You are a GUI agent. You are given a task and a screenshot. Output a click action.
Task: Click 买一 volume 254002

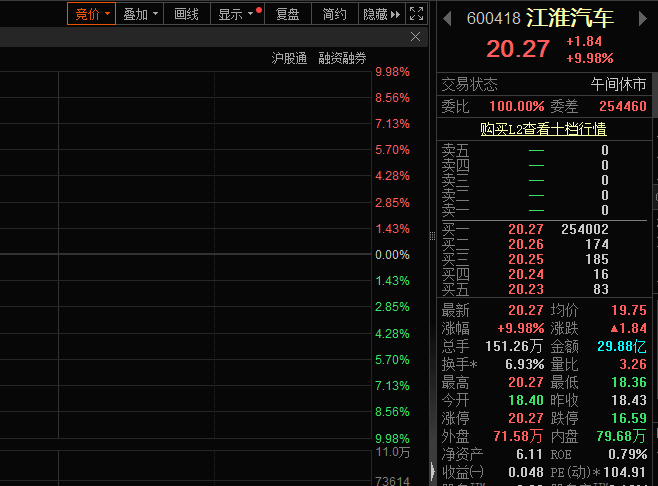[585, 229]
